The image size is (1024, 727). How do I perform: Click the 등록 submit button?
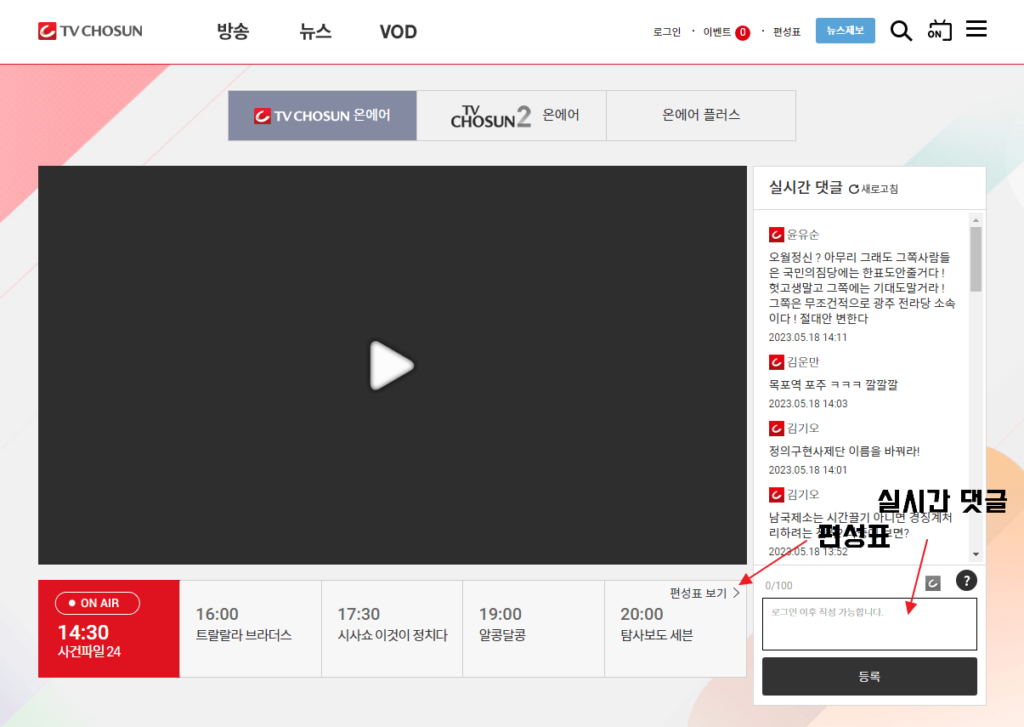[869, 676]
